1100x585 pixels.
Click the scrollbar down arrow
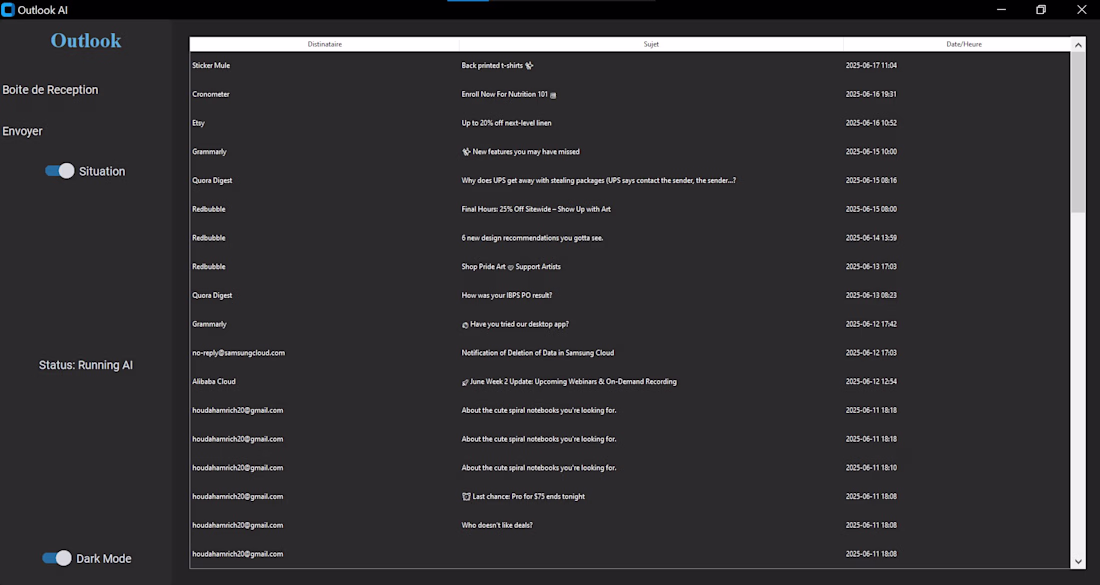tap(1078, 561)
